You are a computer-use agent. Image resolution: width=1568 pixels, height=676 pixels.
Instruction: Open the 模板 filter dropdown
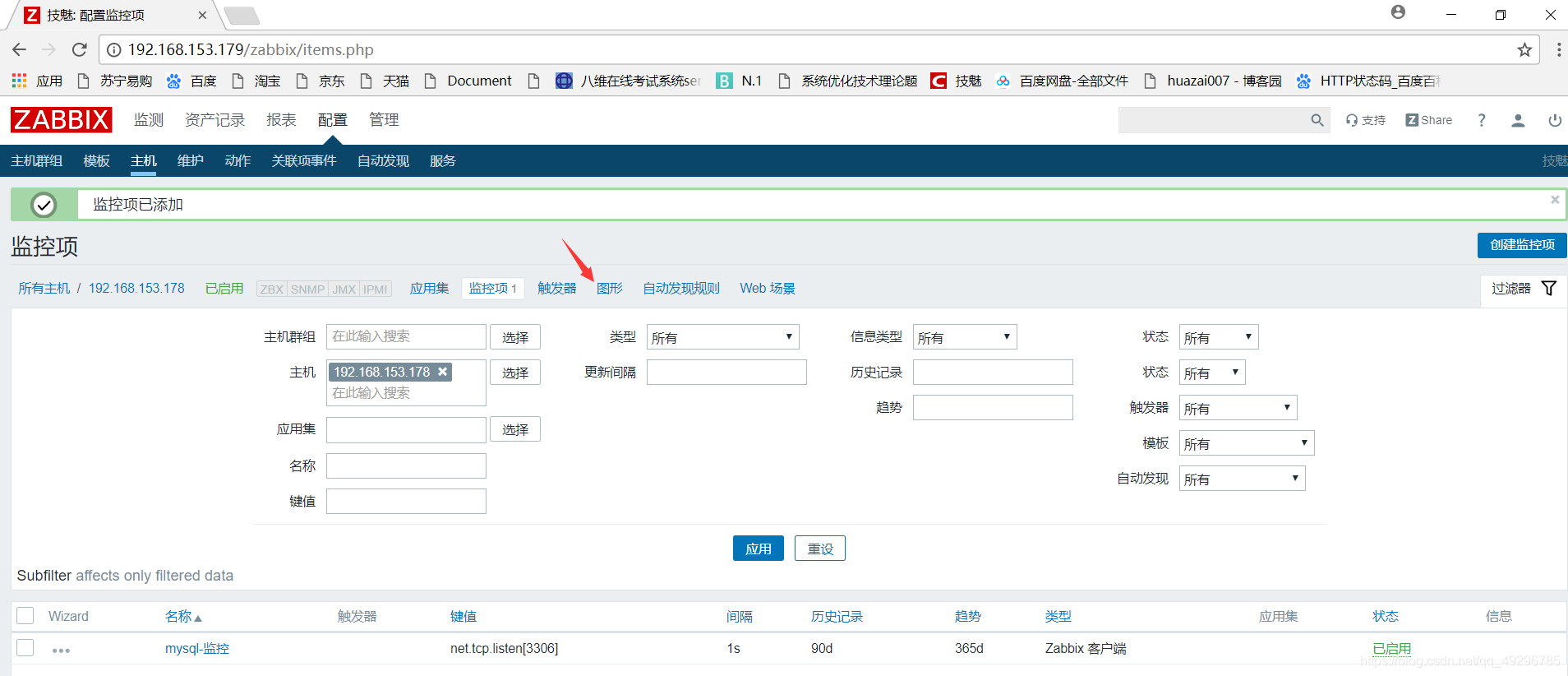click(x=1247, y=443)
